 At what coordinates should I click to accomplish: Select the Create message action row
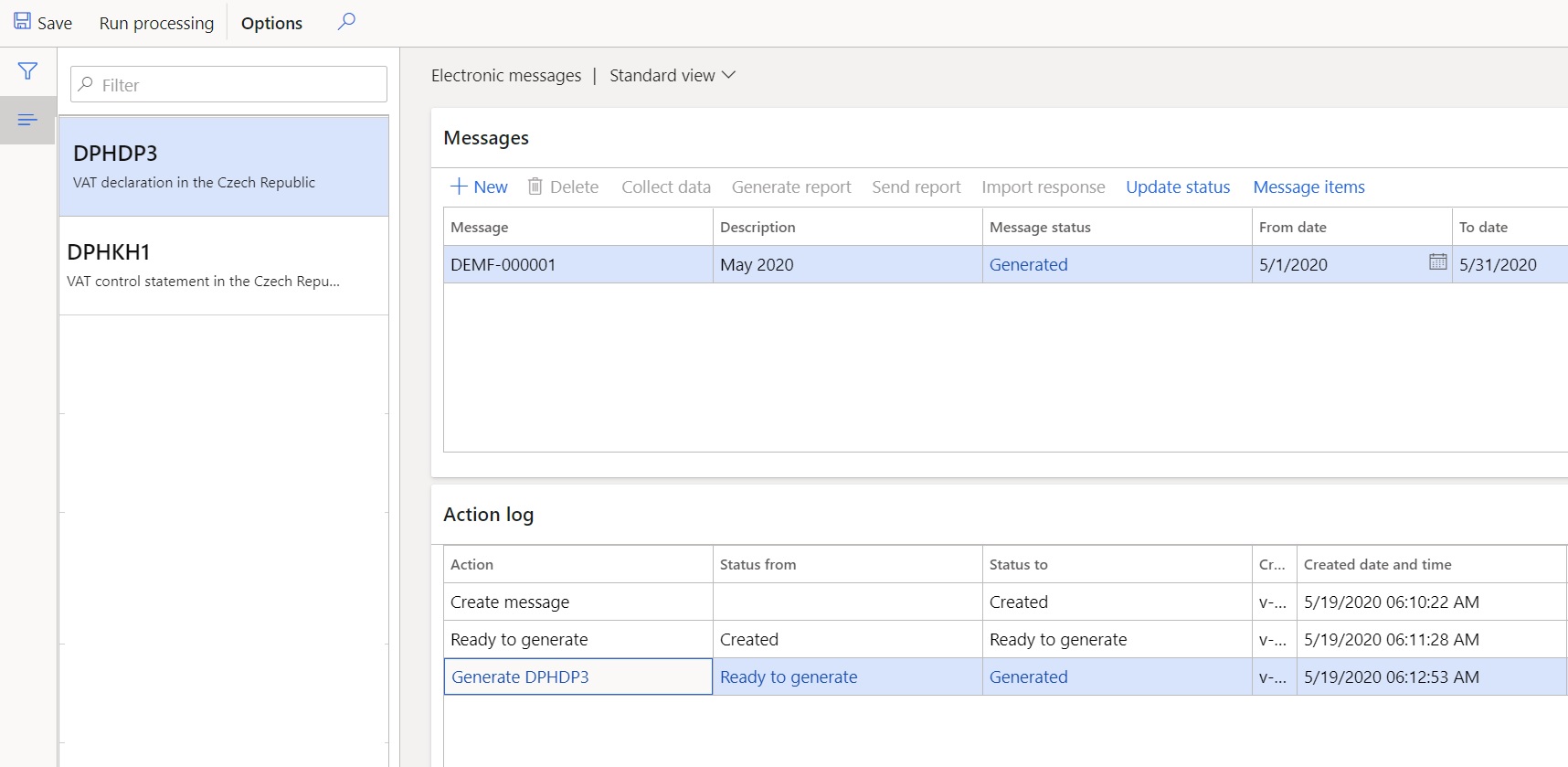pyautogui.click(x=1005, y=602)
